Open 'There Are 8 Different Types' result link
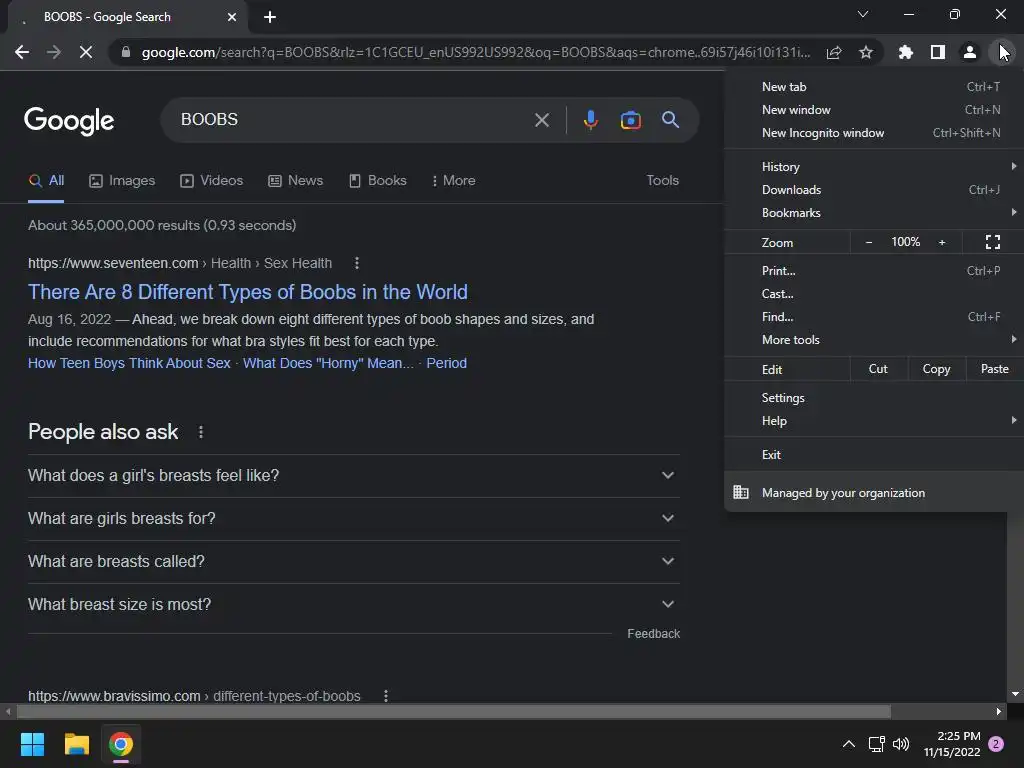 (248, 292)
